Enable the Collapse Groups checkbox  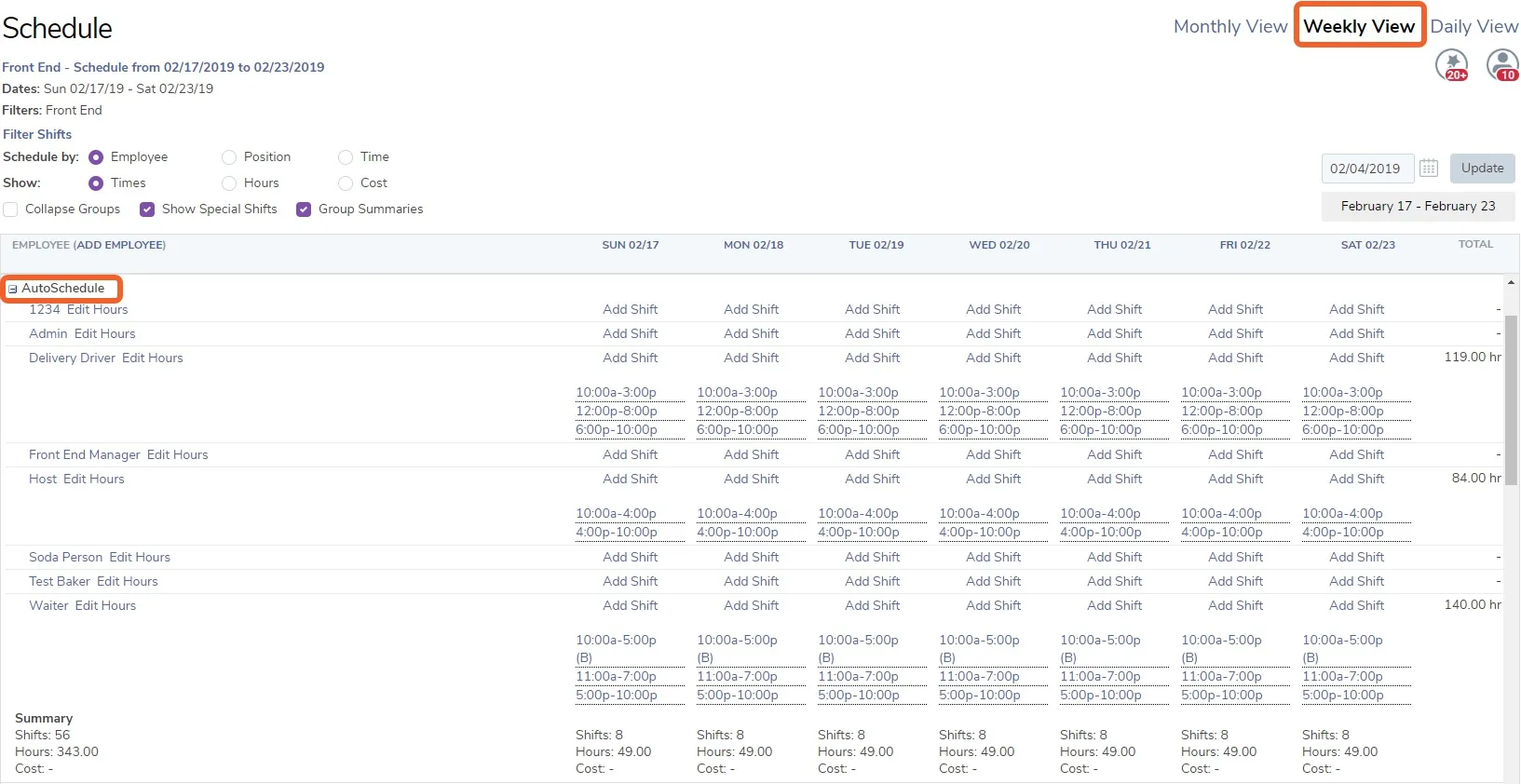click(10, 210)
